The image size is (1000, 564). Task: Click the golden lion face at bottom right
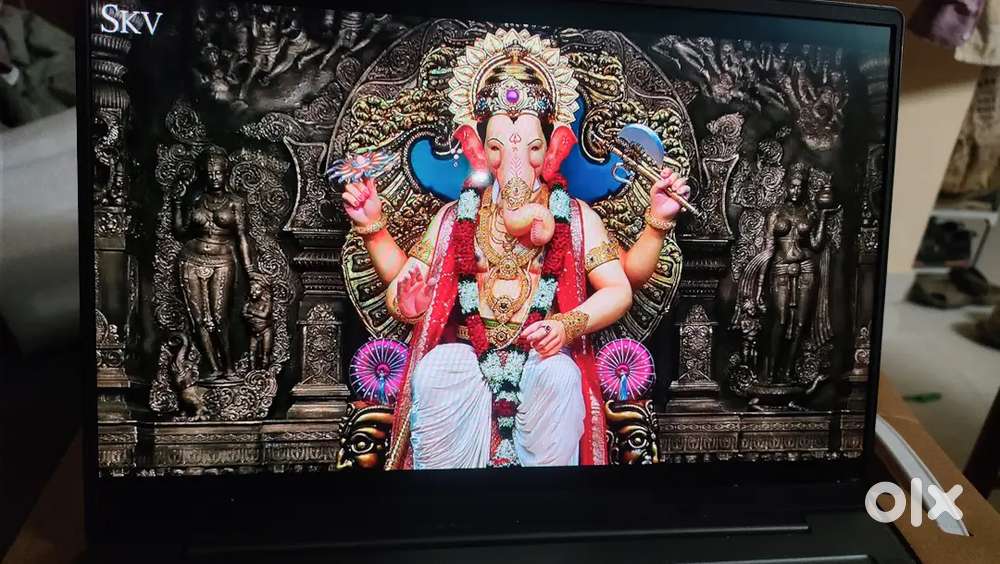coord(632,432)
